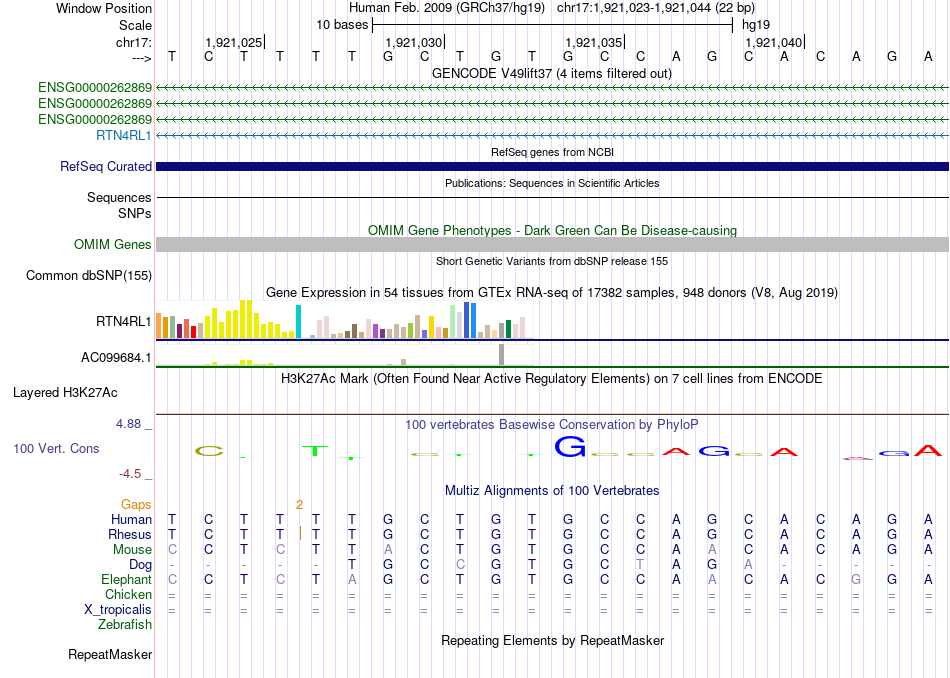Image resolution: width=950 pixels, height=678 pixels.
Task: Click the RefSeq genes from NCBI title
Action: [552, 152]
